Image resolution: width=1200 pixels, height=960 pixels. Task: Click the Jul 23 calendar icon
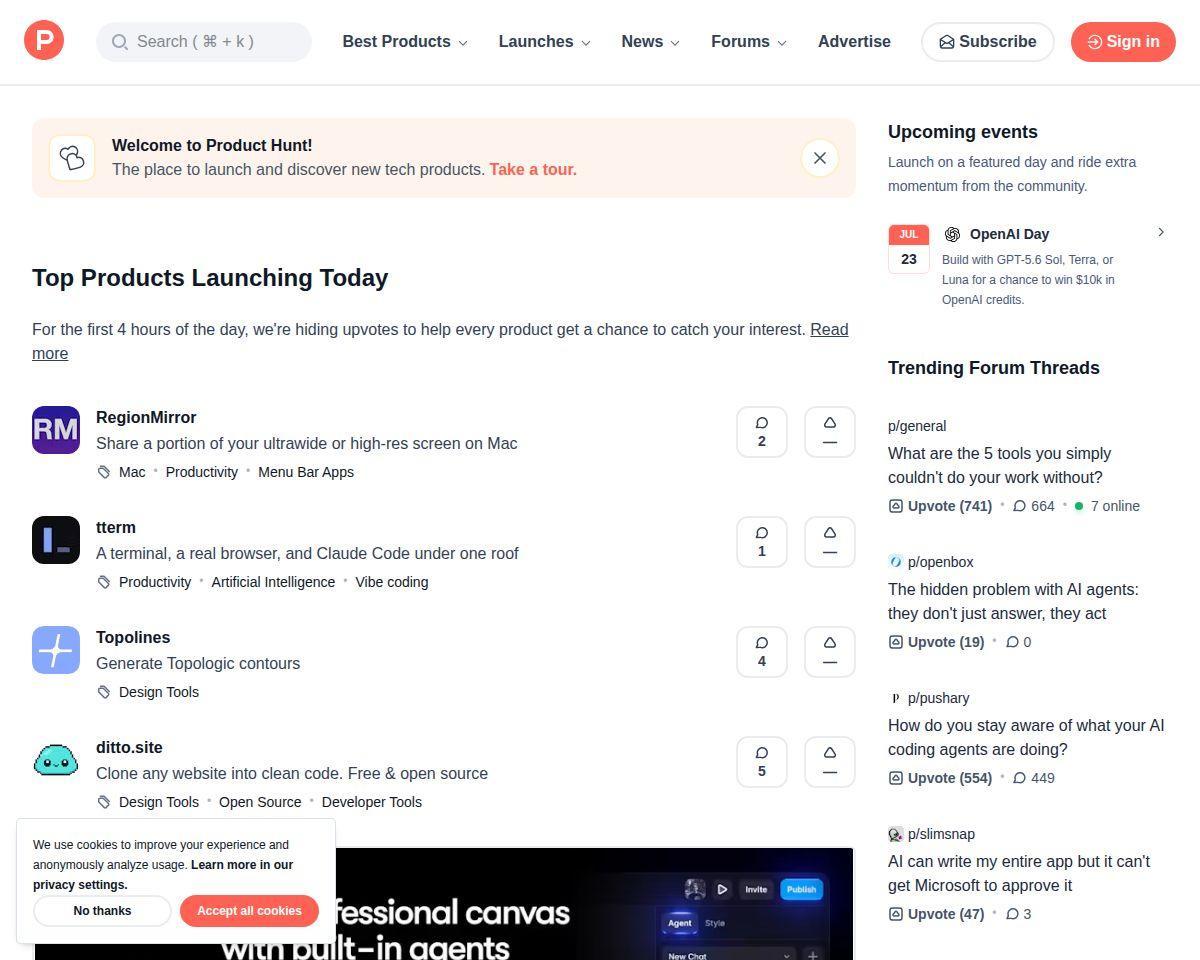908,248
